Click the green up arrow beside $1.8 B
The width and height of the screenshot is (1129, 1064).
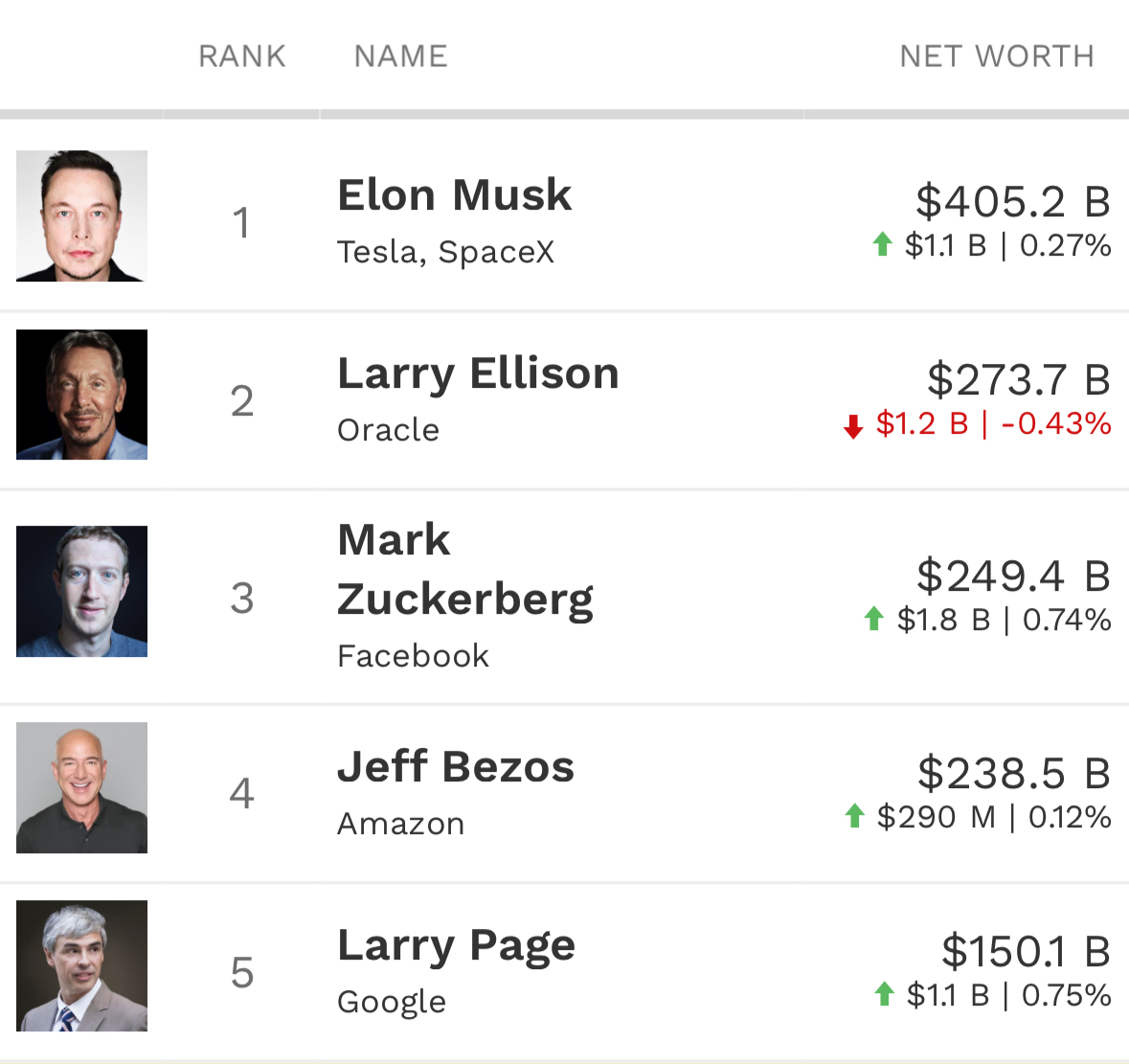tap(874, 619)
